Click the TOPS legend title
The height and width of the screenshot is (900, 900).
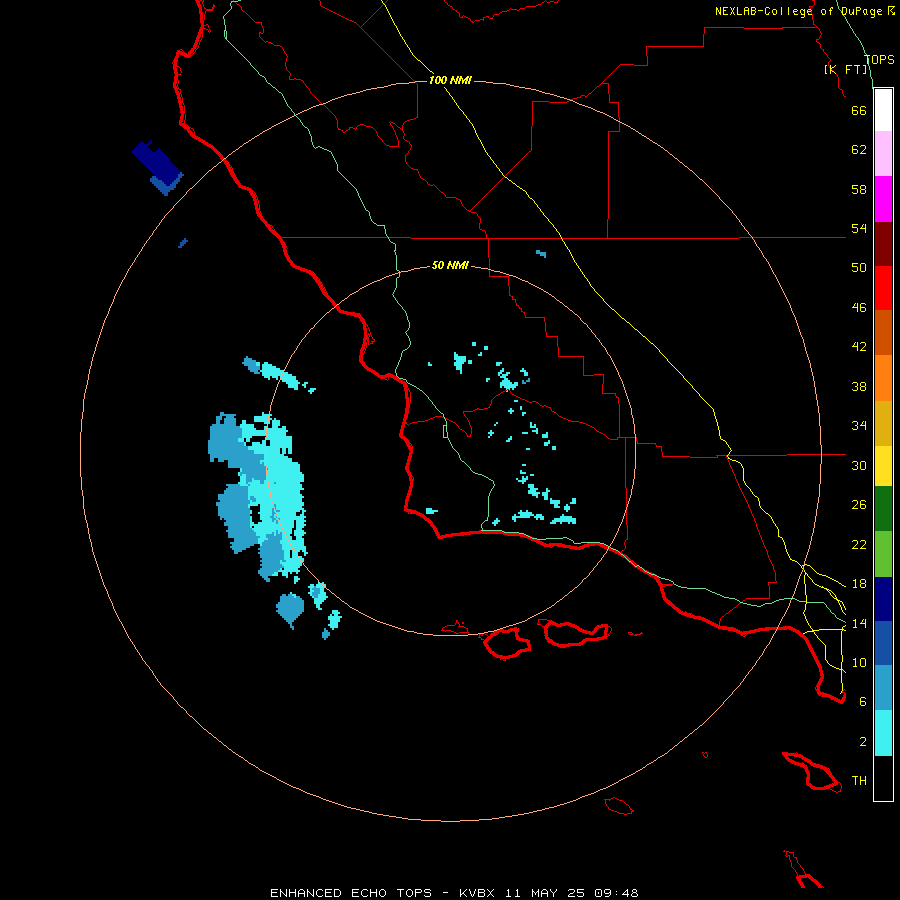click(x=879, y=59)
